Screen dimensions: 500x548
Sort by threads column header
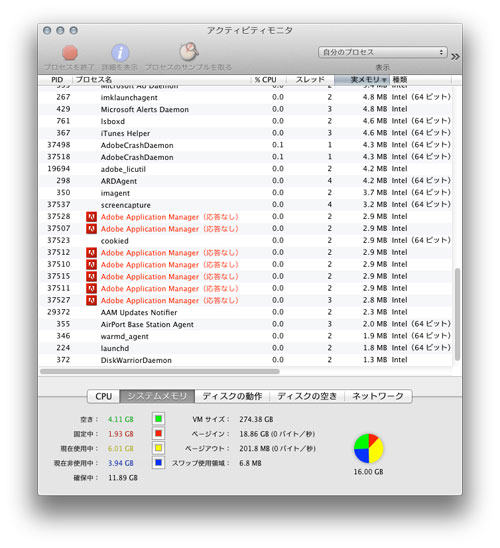point(310,80)
